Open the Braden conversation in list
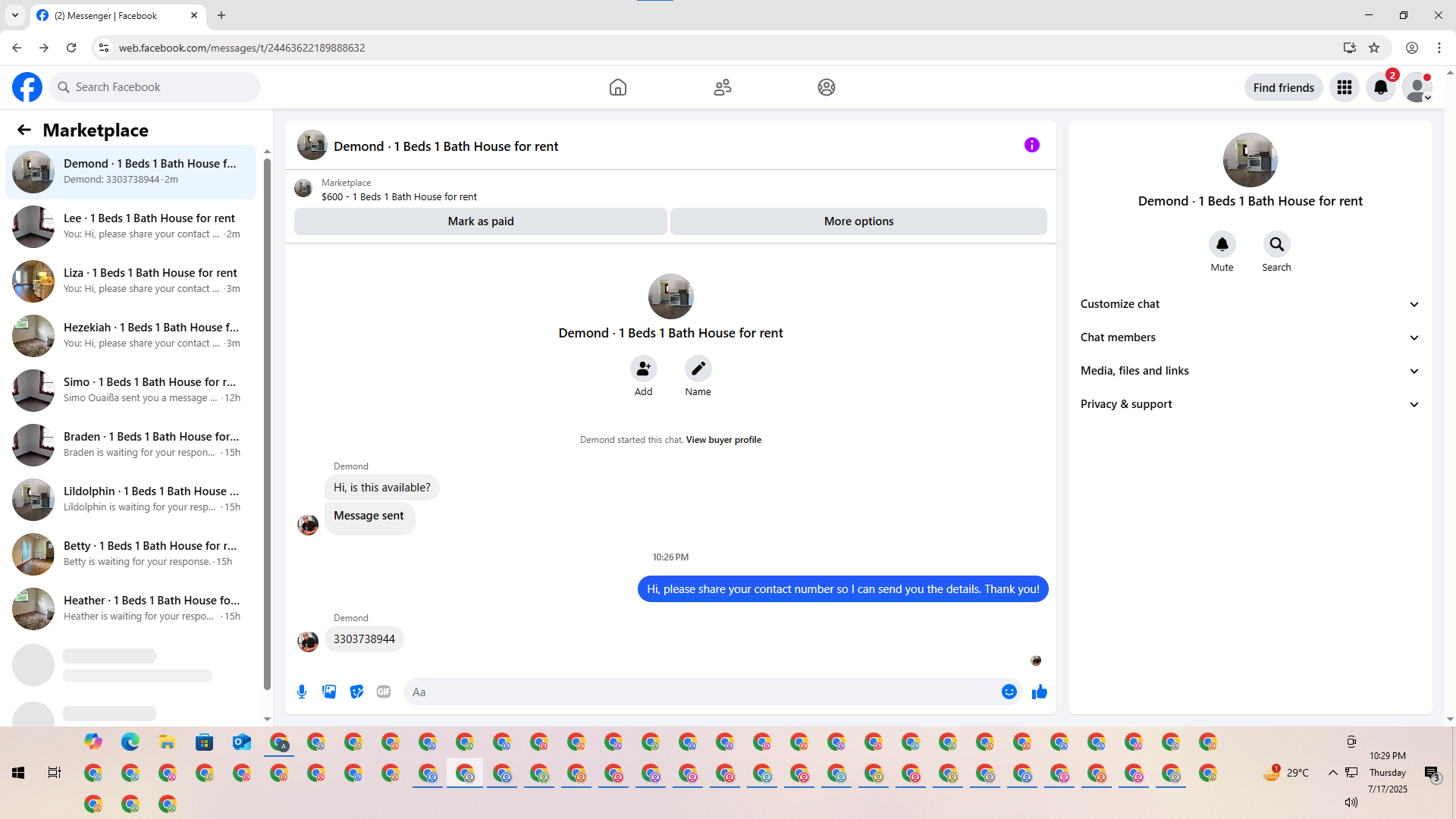 [x=130, y=445]
